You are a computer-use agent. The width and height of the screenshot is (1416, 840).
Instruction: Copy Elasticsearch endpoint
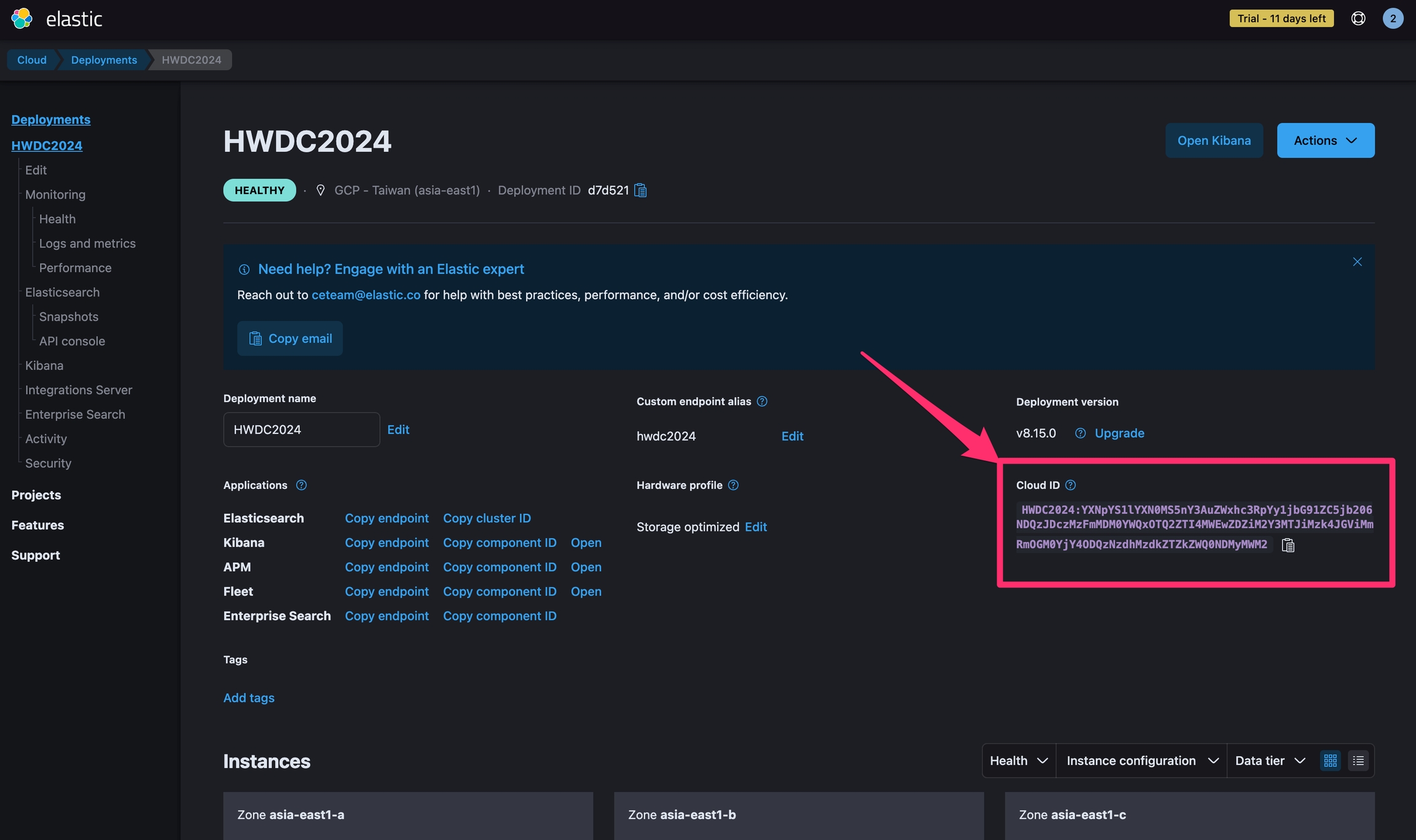387,518
